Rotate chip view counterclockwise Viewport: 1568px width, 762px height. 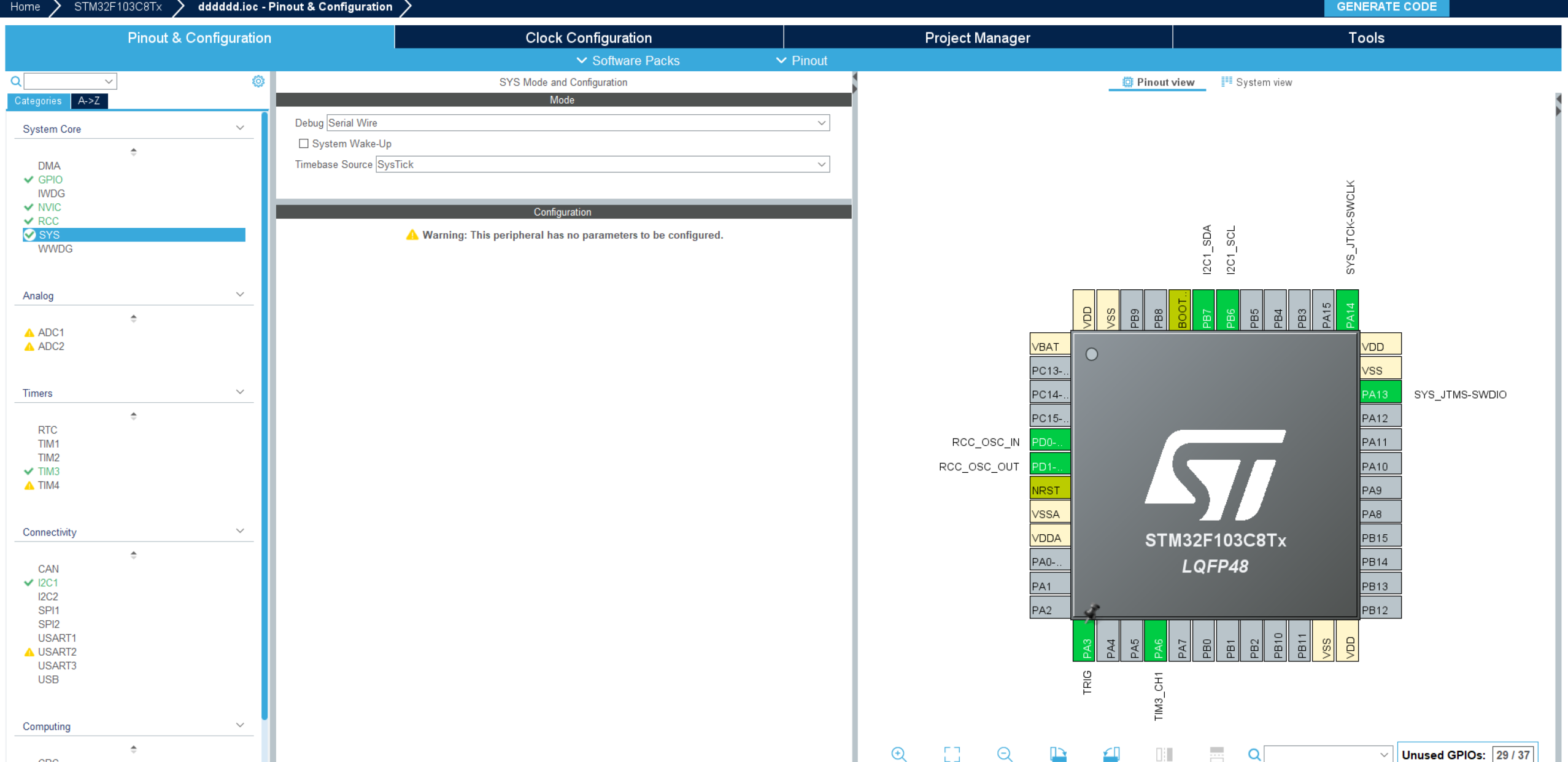(x=1111, y=754)
